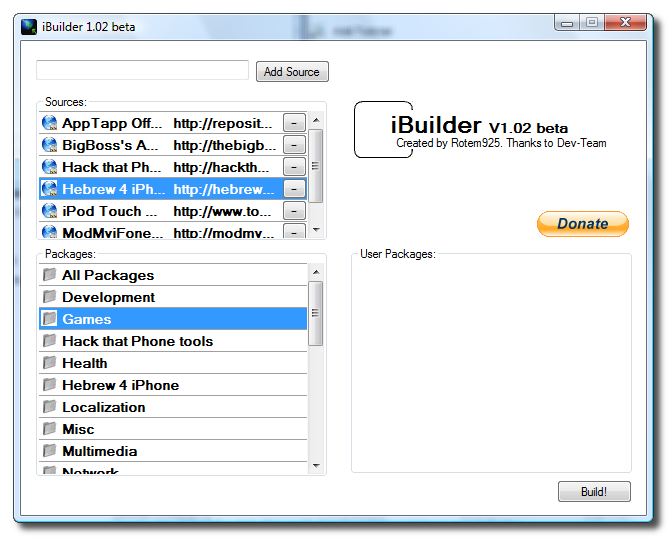Click the iBuilder app icon in title bar

click(x=29, y=27)
